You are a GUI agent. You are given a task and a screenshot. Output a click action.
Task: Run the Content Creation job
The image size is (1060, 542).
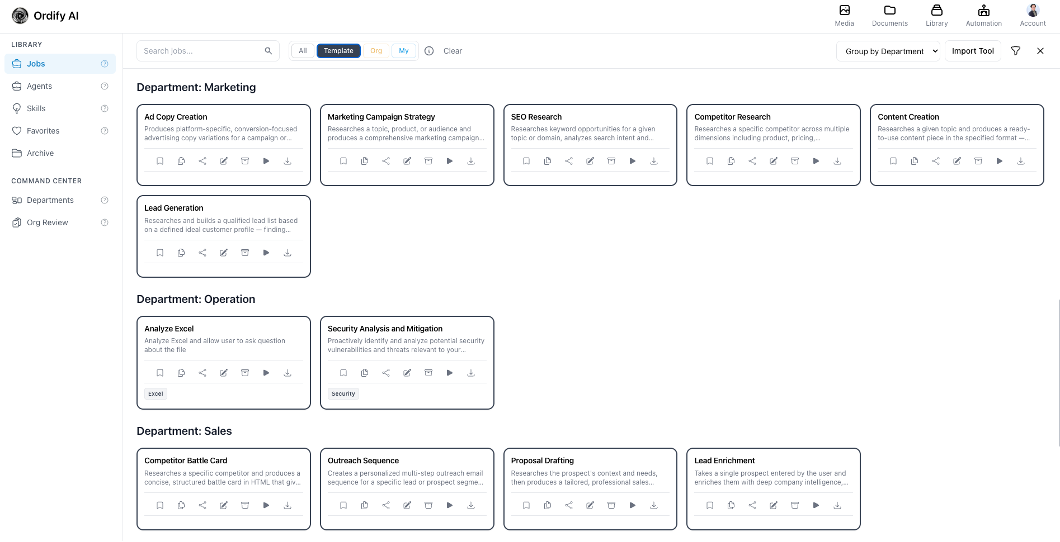pos(999,161)
